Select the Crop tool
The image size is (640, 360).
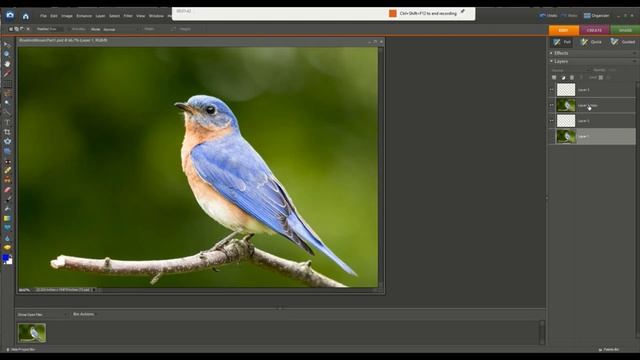point(7,132)
